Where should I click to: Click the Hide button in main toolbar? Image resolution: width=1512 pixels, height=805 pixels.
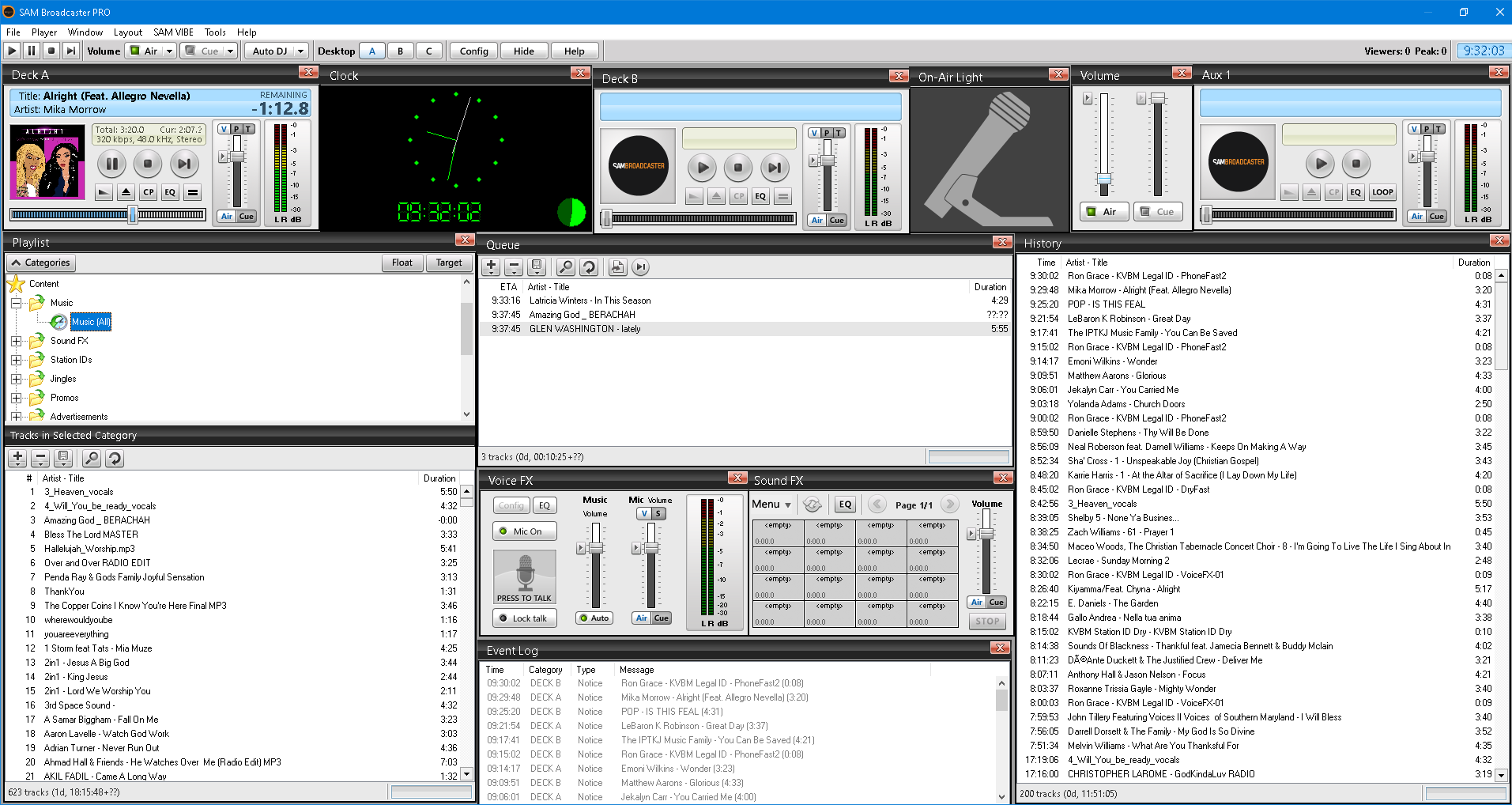[x=524, y=51]
